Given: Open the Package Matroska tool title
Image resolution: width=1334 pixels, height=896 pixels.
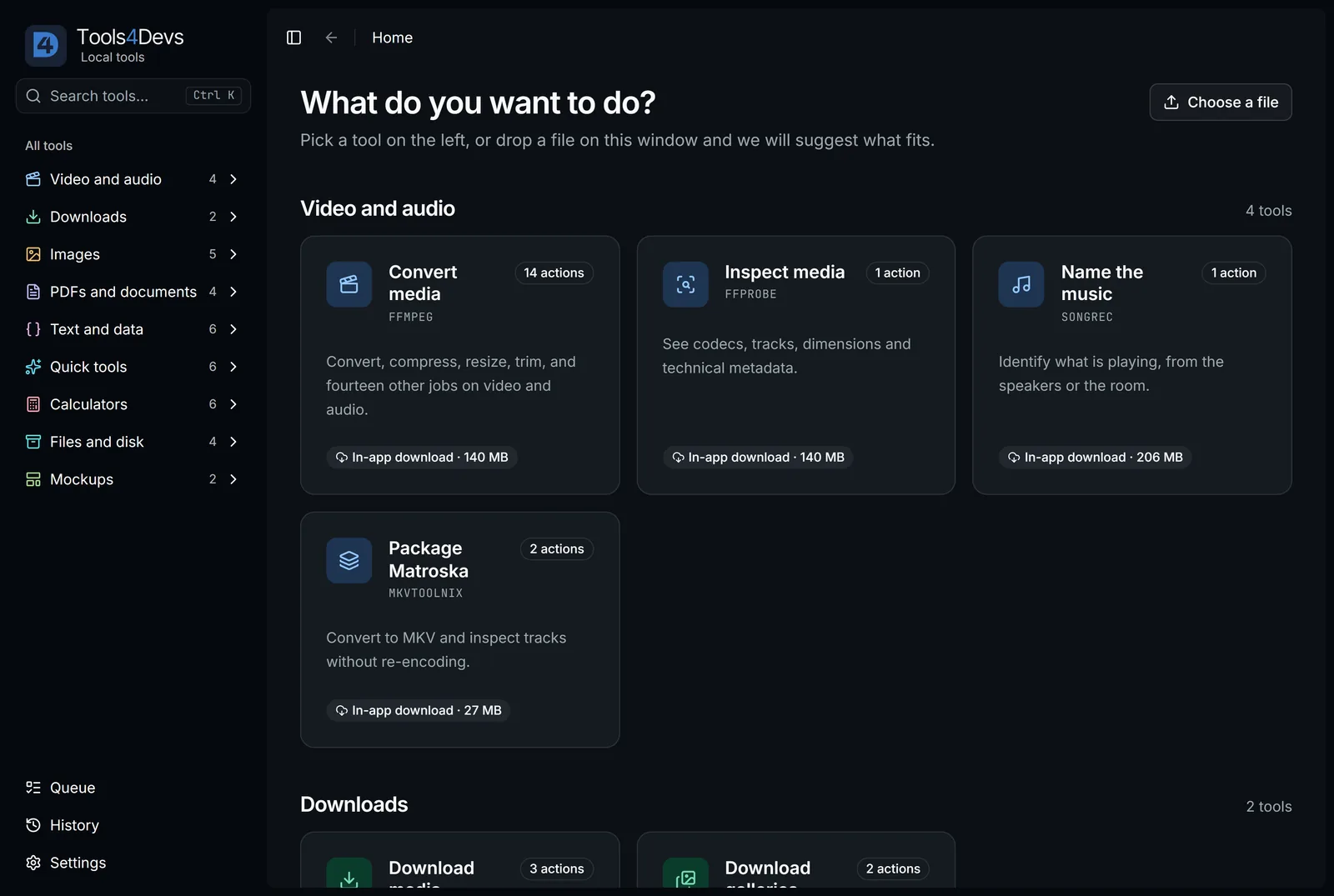Looking at the screenshot, I should click(x=429, y=559).
